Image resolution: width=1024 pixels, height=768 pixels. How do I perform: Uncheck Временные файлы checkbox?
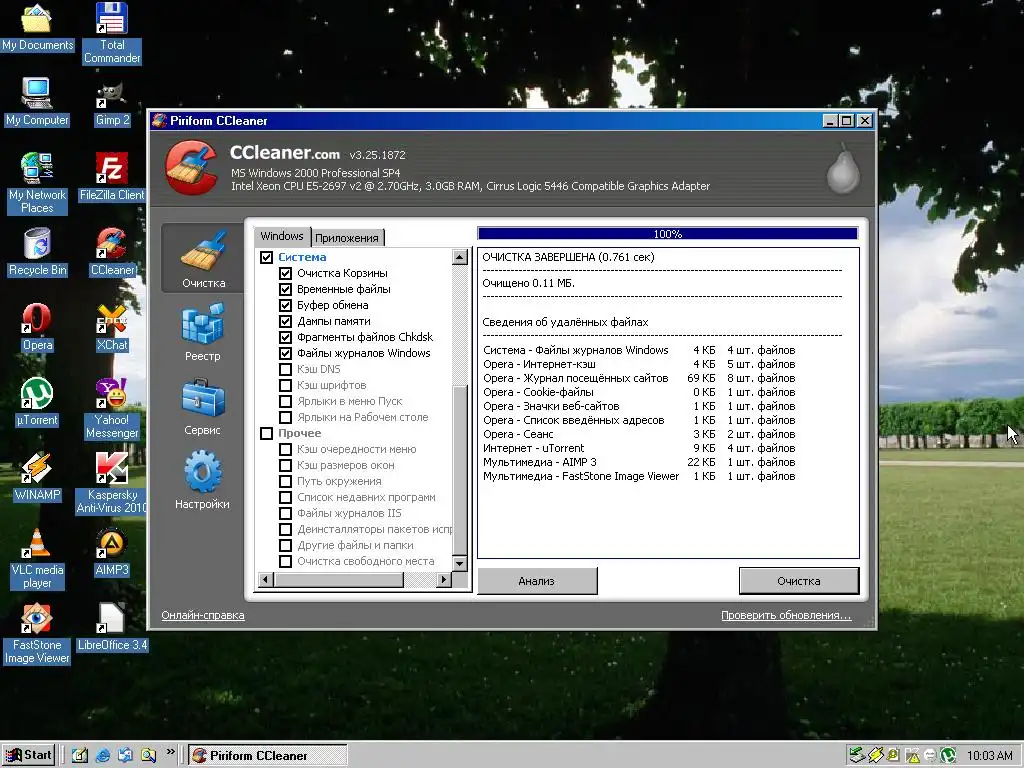pyautogui.click(x=285, y=289)
